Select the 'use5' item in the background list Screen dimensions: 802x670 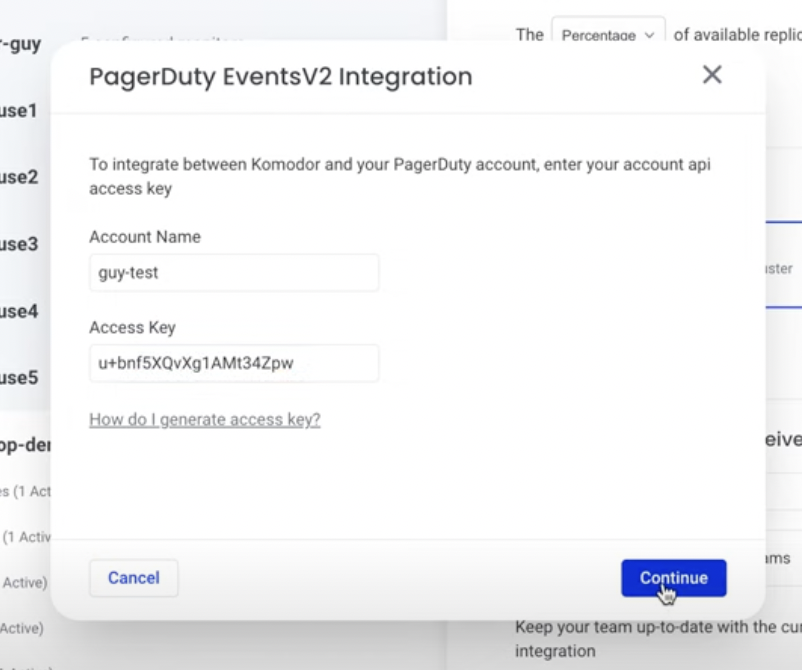pos(19,377)
